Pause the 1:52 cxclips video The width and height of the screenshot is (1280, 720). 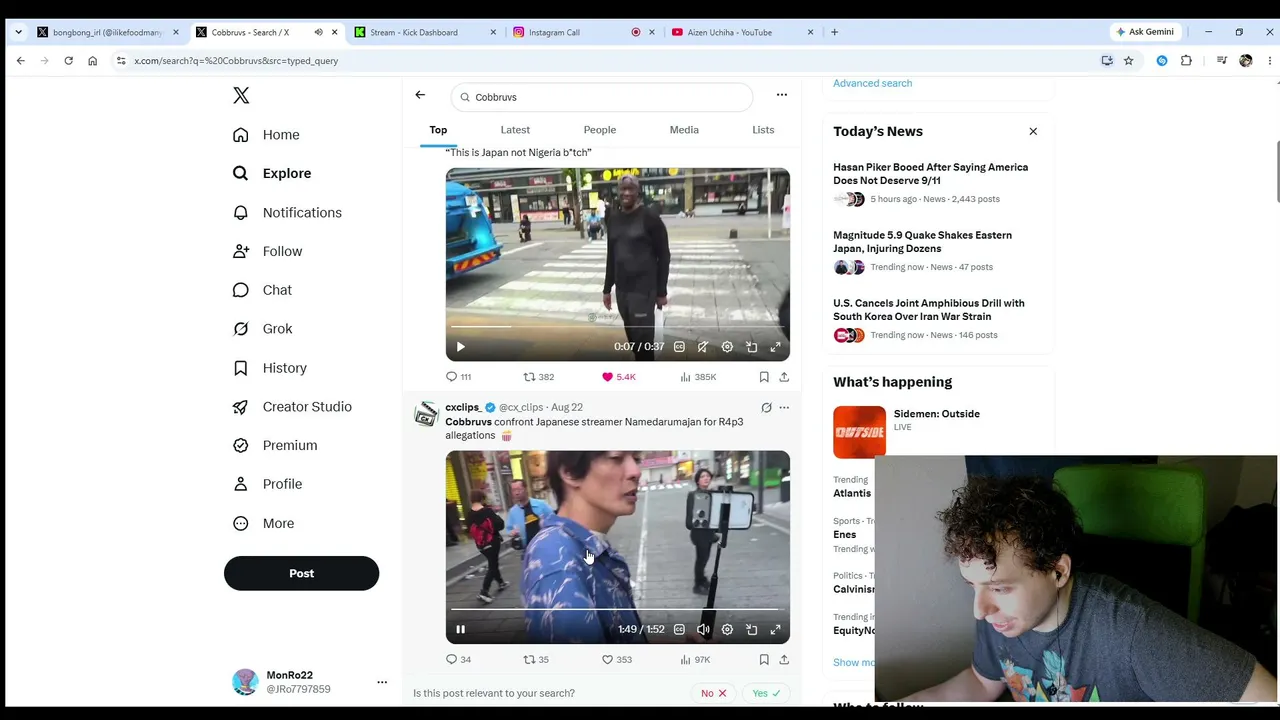click(x=460, y=630)
